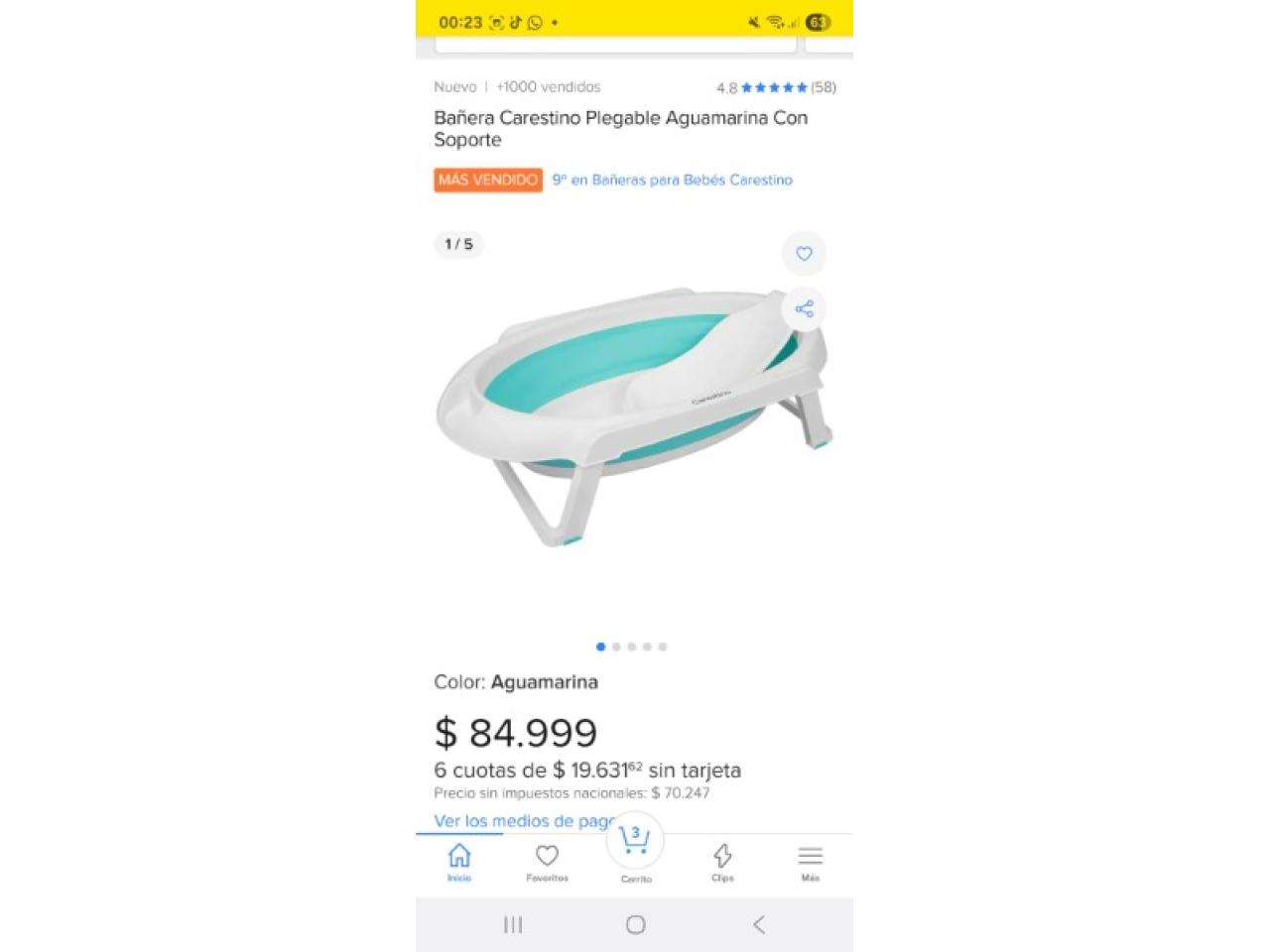
Task: Open the Inicio home tab
Action: coord(459,863)
